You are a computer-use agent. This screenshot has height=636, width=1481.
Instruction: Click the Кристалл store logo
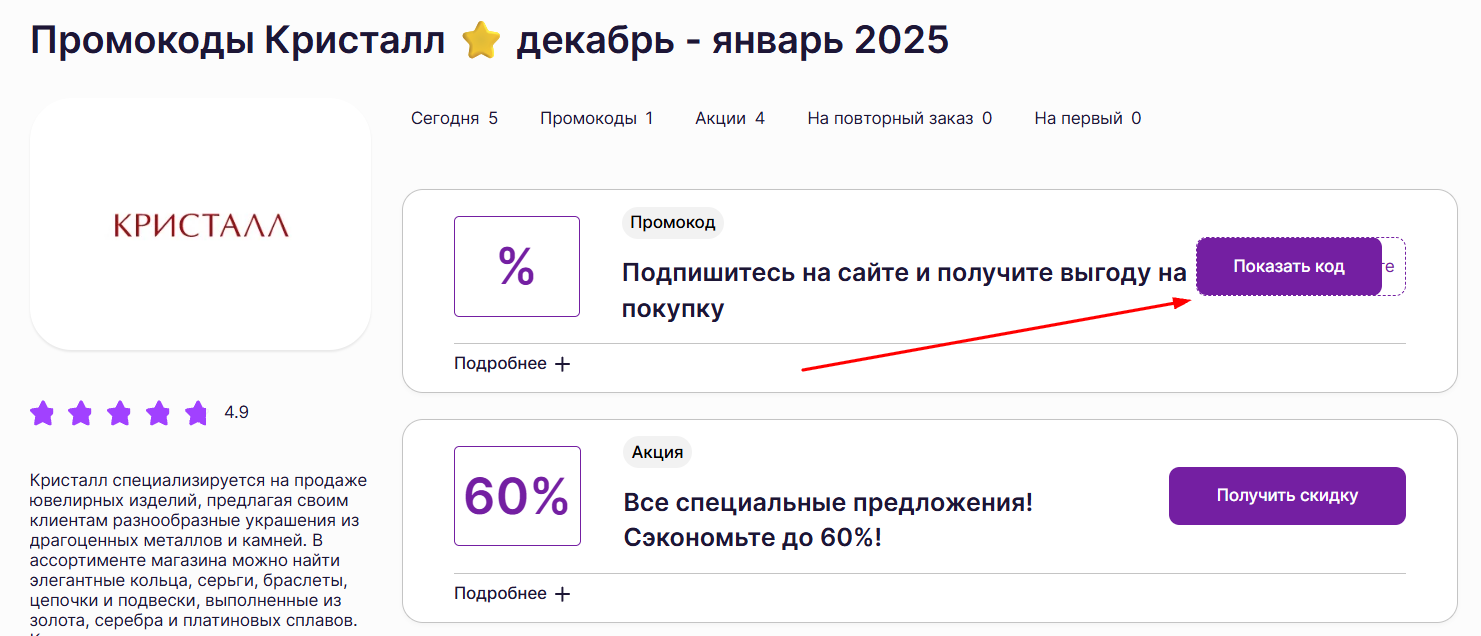click(200, 224)
